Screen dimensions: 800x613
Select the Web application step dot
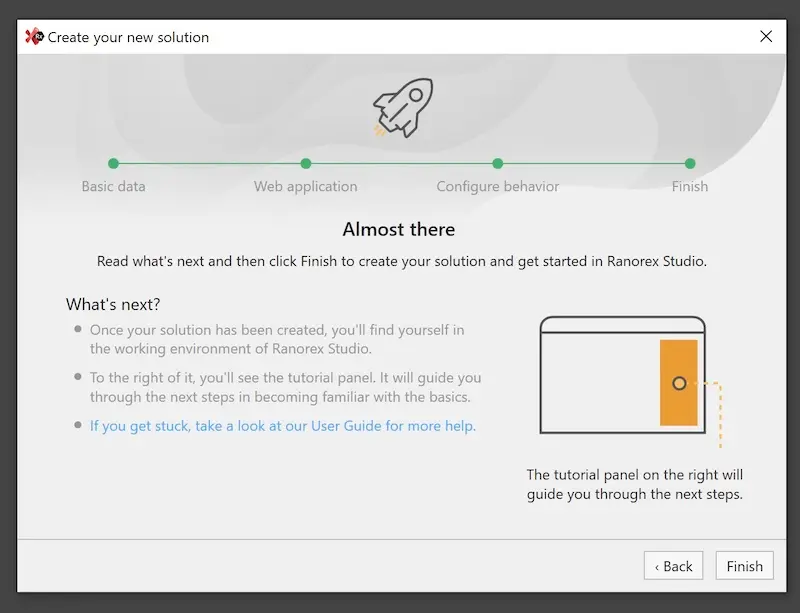[306, 163]
